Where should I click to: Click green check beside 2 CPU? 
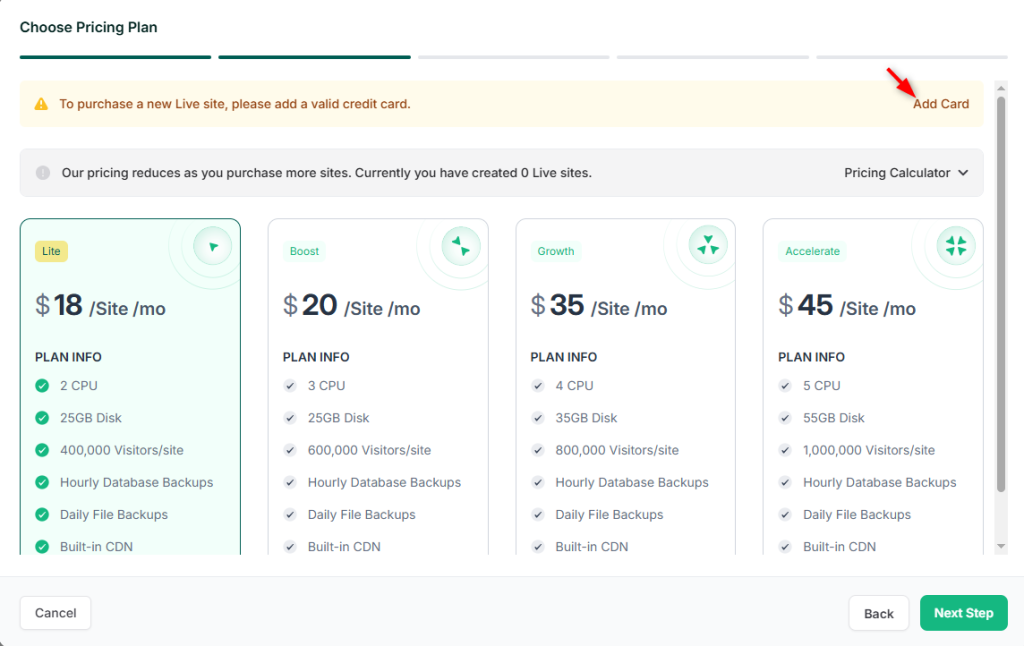[42, 385]
